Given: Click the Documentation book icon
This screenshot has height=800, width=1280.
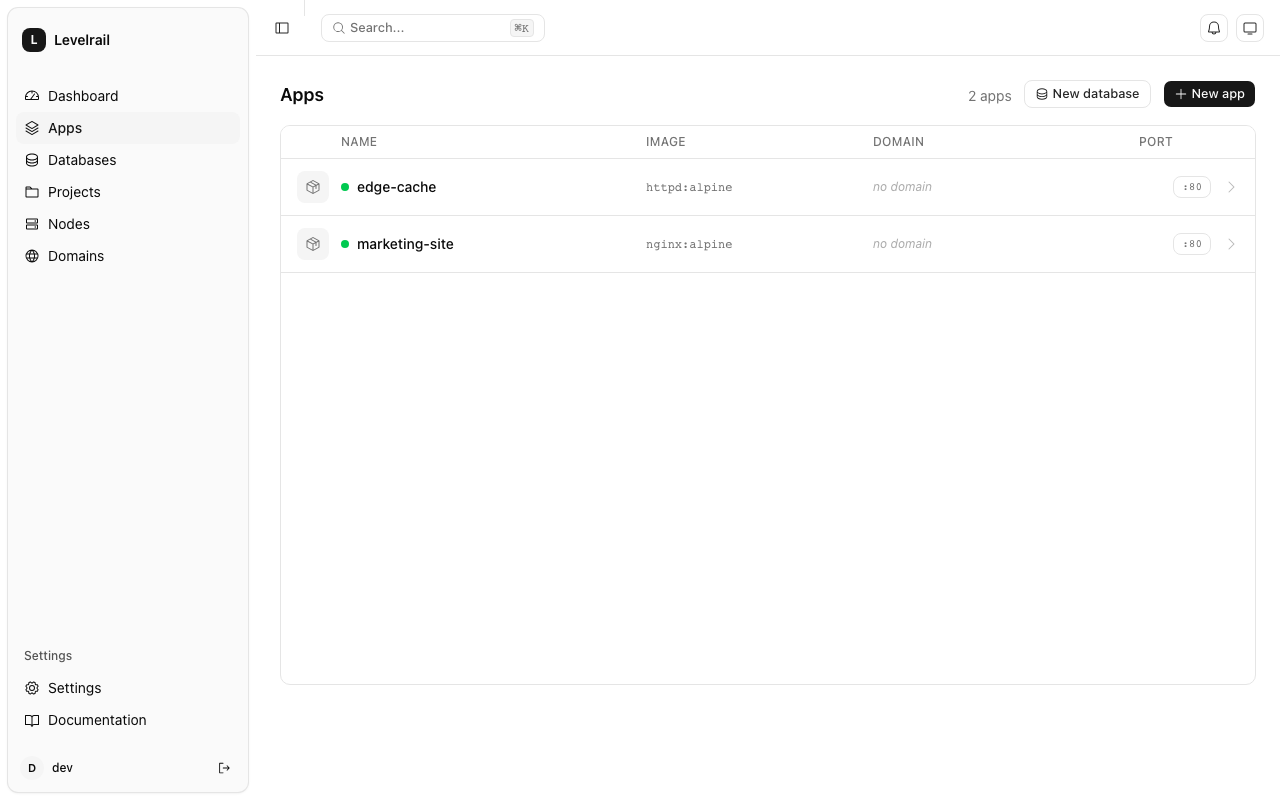Looking at the screenshot, I should pos(32,720).
